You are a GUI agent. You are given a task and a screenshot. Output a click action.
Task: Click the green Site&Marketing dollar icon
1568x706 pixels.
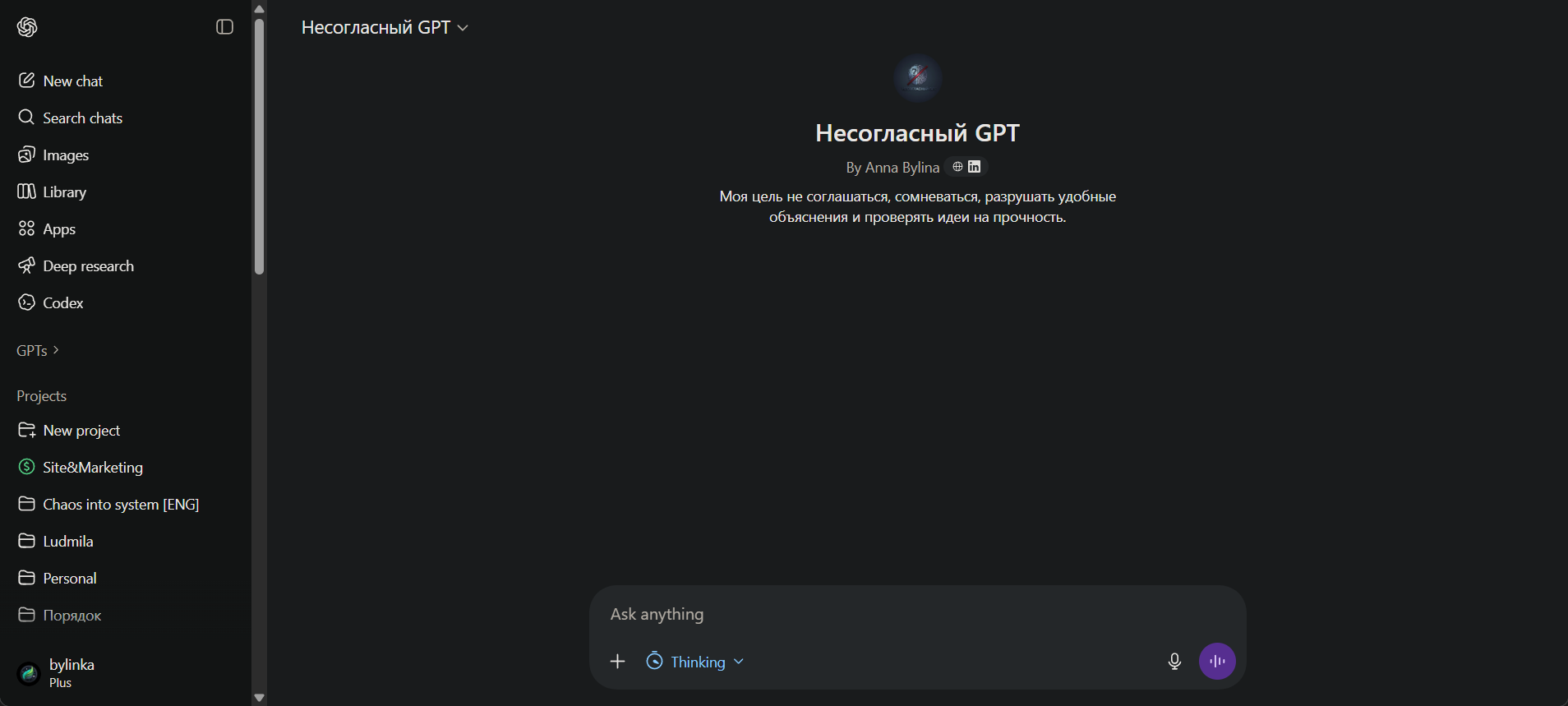coord(26,467)
